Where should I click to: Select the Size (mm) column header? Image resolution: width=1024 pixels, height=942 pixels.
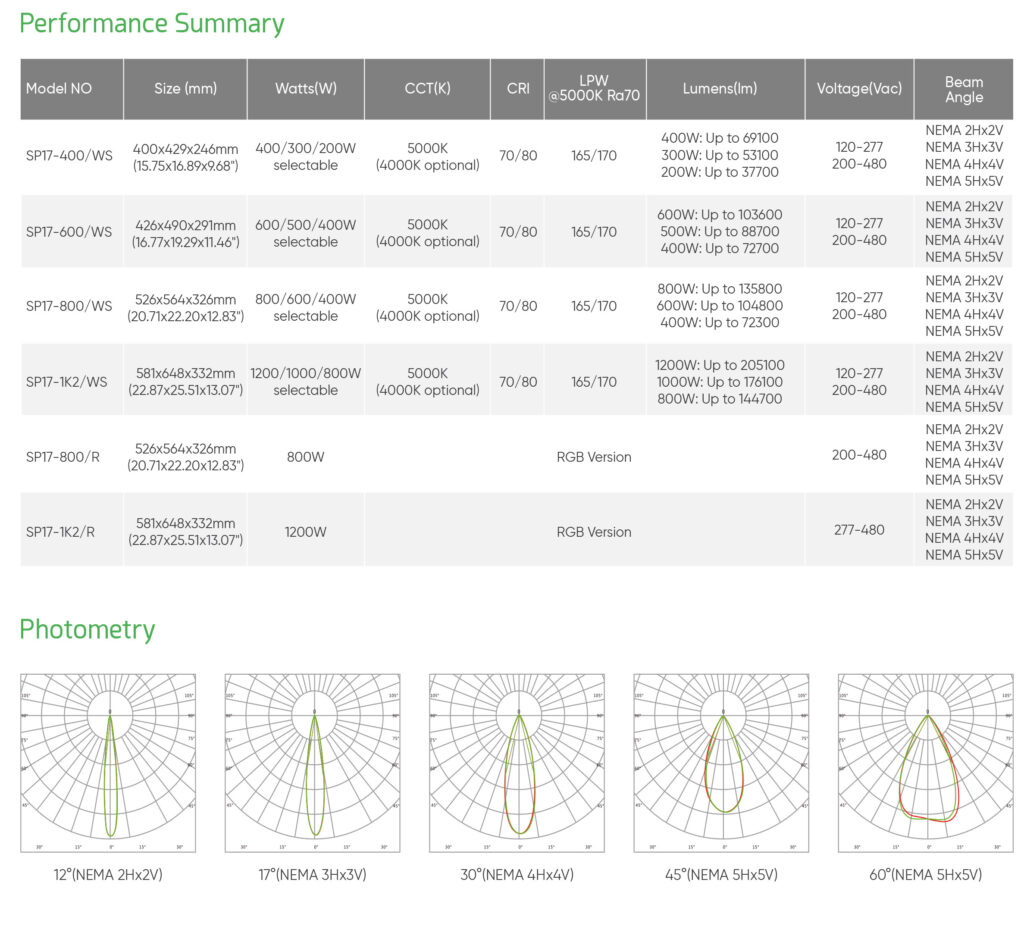coord(185,89)
